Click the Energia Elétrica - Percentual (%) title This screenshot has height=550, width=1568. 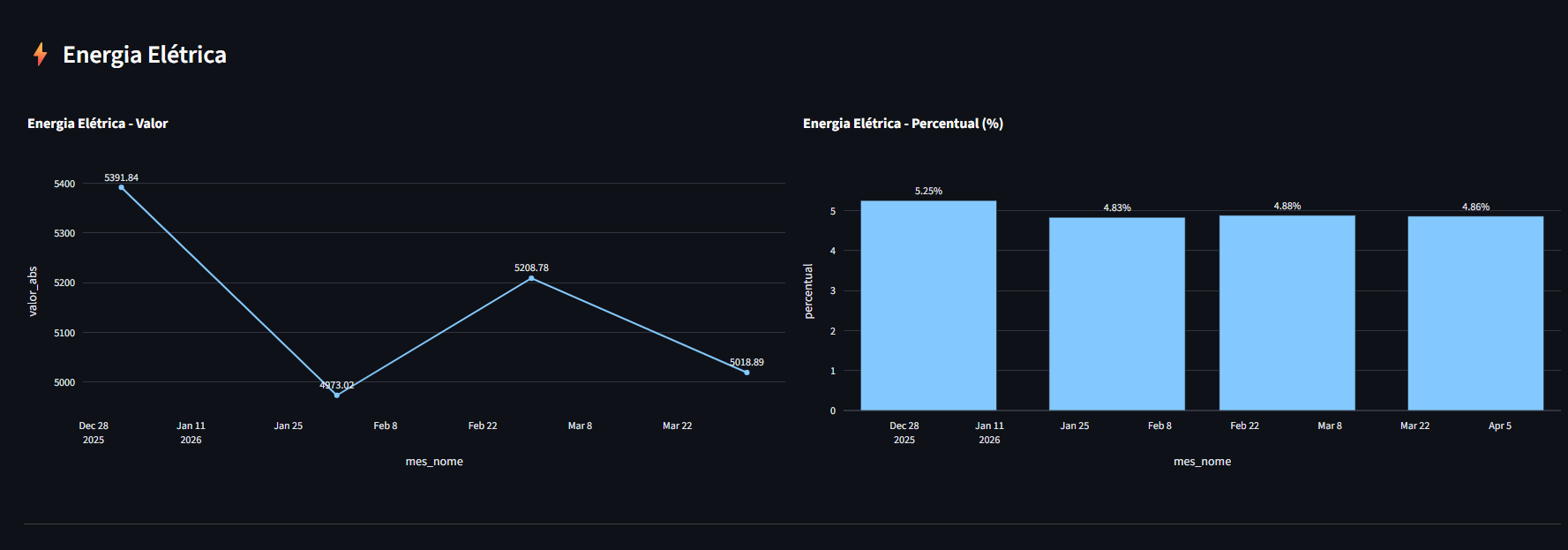coord(903,124)
